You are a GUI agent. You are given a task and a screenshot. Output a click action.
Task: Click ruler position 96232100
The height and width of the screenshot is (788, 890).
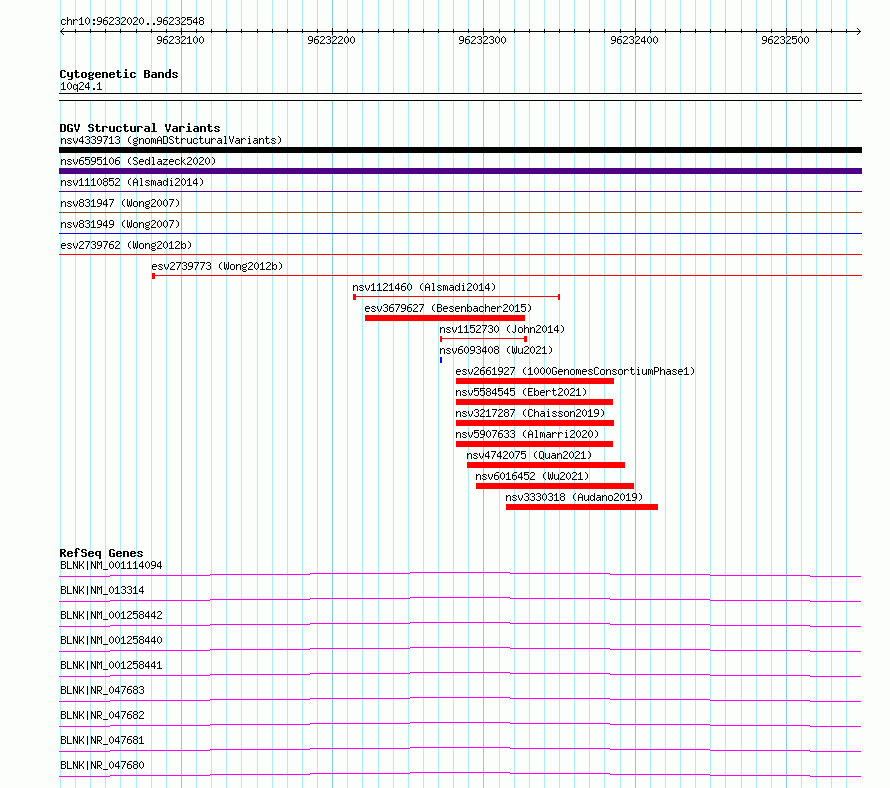coord(180,40)
